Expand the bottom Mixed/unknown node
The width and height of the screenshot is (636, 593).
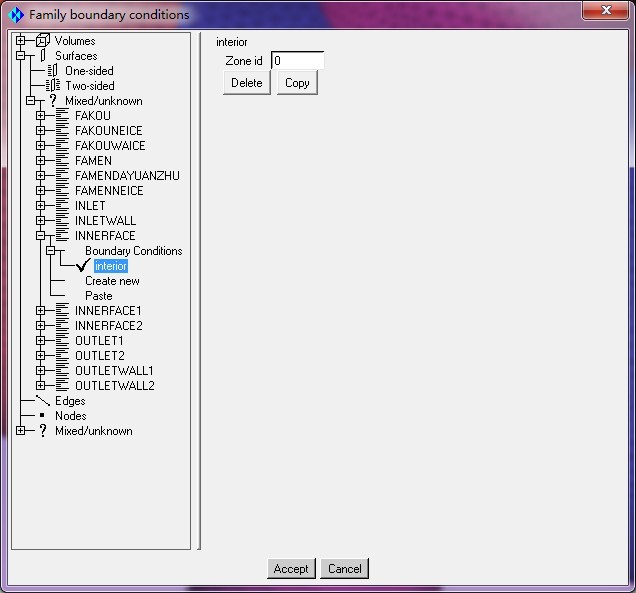(21, 431)
